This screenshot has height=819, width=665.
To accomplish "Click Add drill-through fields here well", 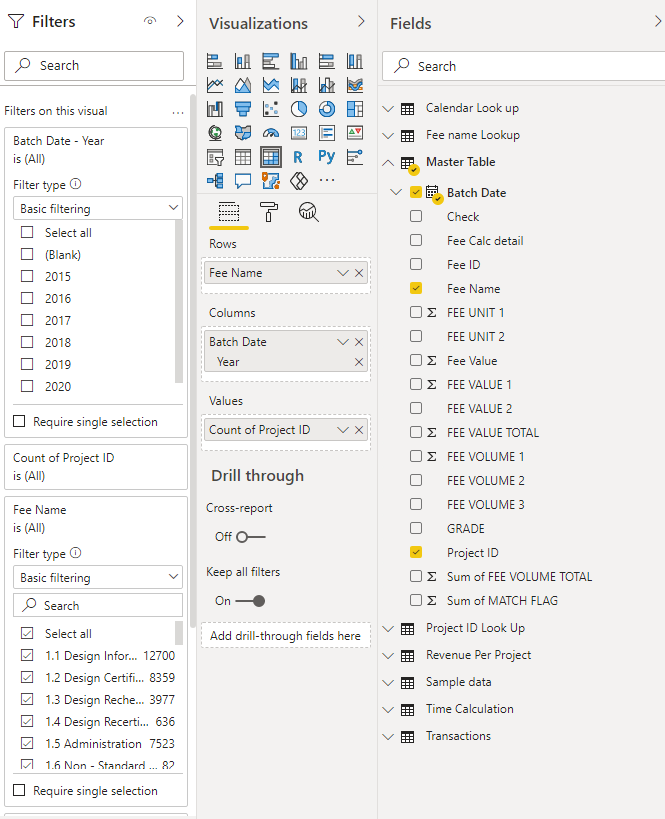I will coord(286,636).
